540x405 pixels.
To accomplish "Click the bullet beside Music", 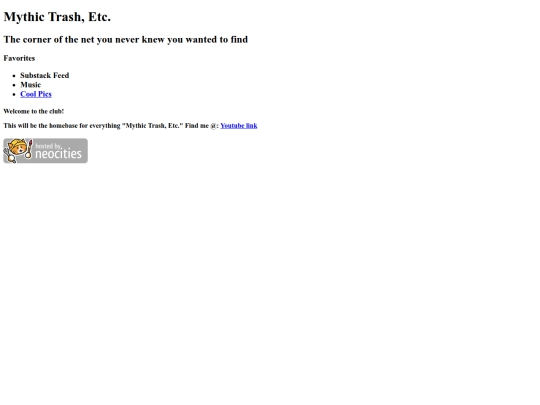I will pyautogui.click(x=14, y=85).
